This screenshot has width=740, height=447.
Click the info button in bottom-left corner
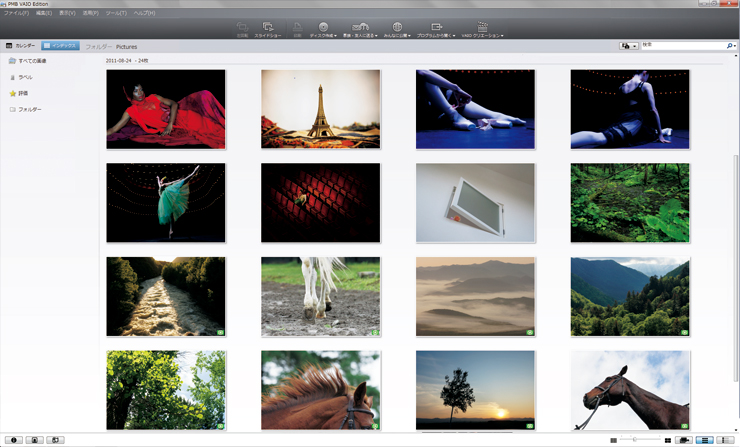pos(13,440)
